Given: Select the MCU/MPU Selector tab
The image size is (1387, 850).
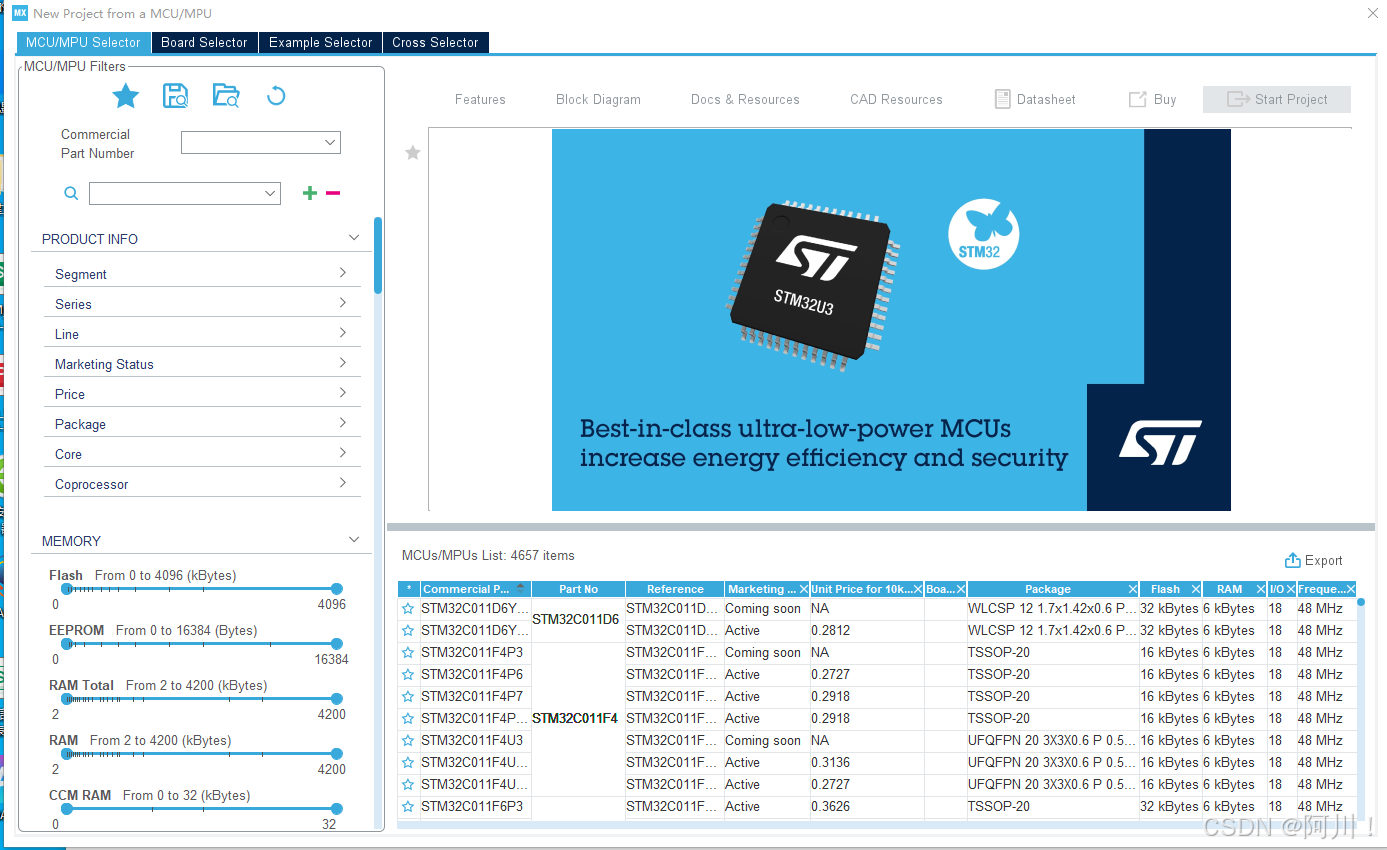Looking at the screenshot, I should point(83,42).
